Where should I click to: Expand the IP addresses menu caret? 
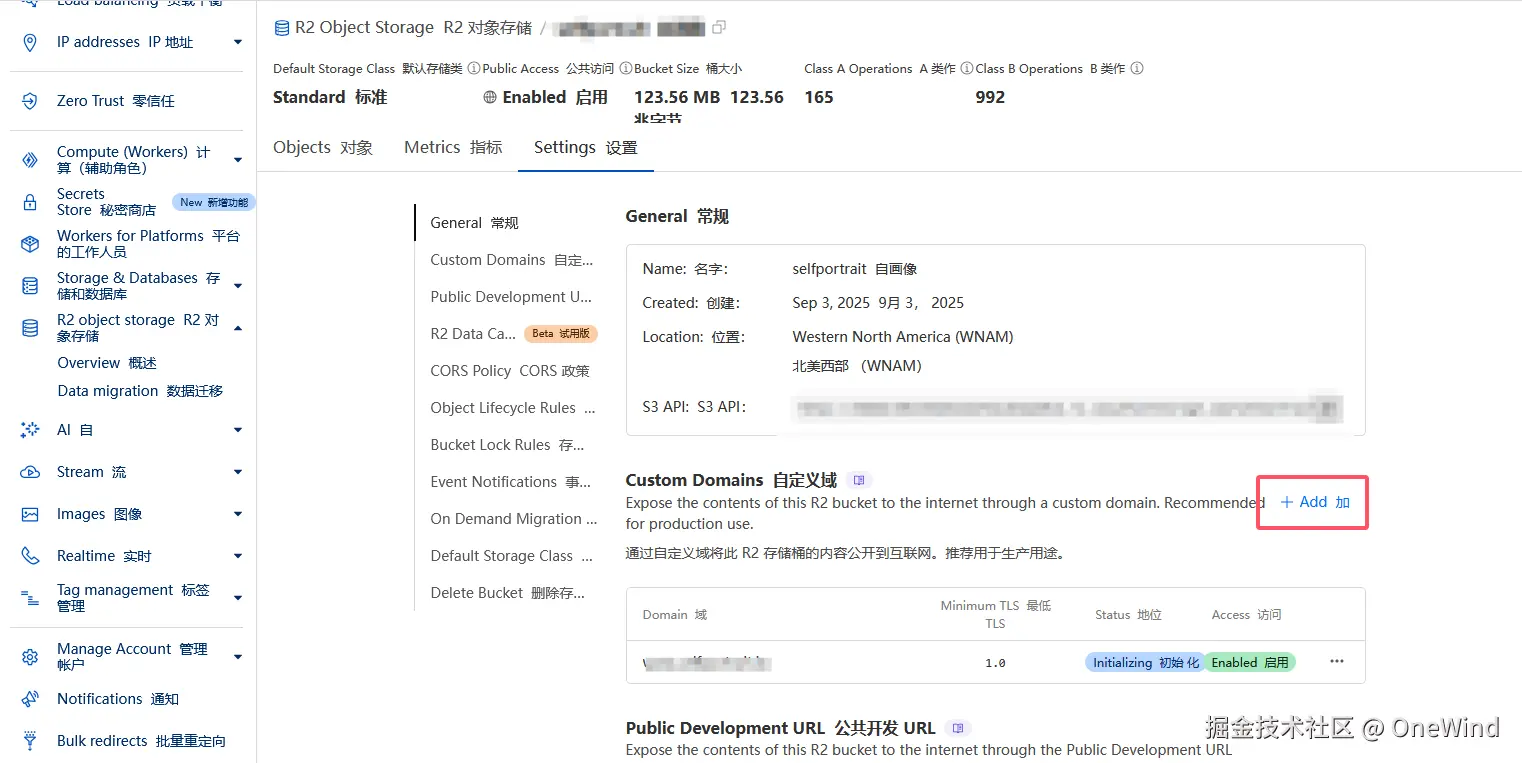[238, 42]
